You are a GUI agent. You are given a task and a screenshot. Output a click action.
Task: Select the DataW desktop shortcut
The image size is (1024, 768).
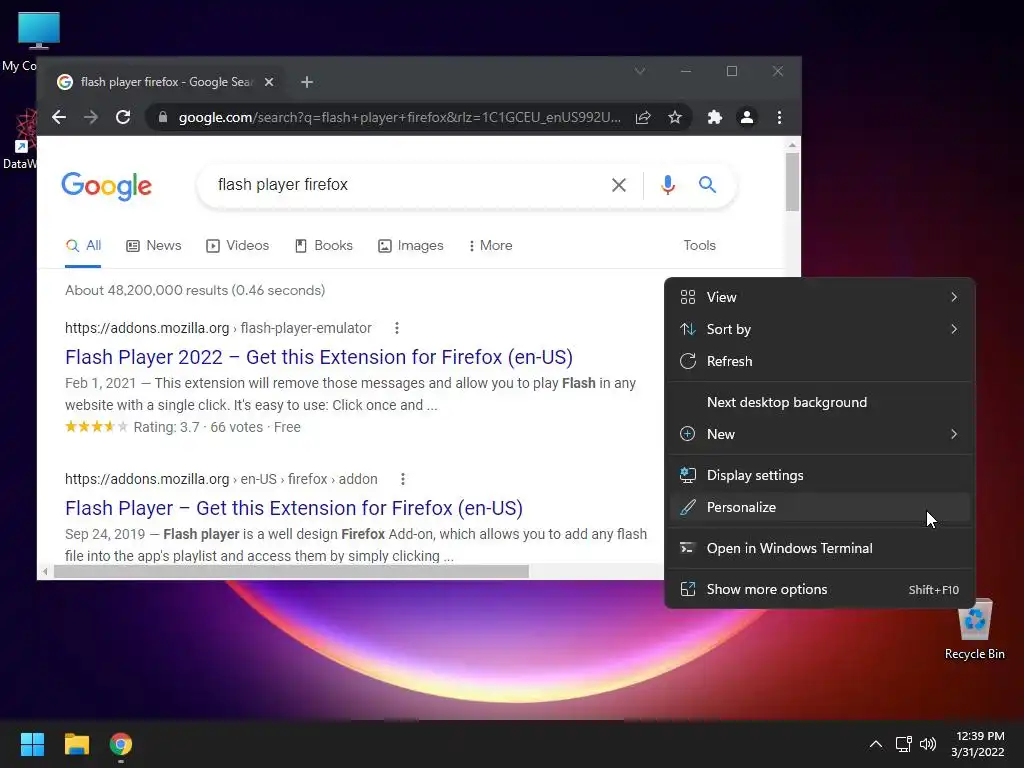19,140
